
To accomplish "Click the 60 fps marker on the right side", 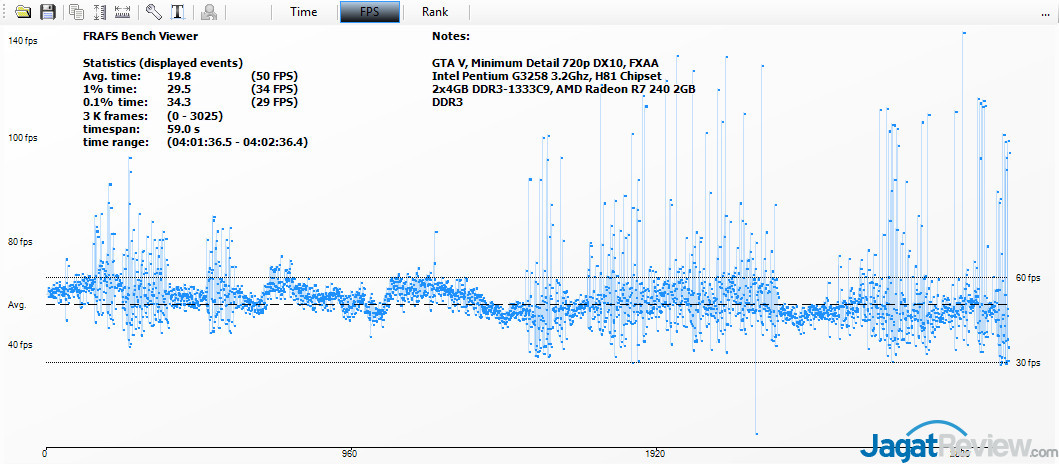I will point(1029,278).
